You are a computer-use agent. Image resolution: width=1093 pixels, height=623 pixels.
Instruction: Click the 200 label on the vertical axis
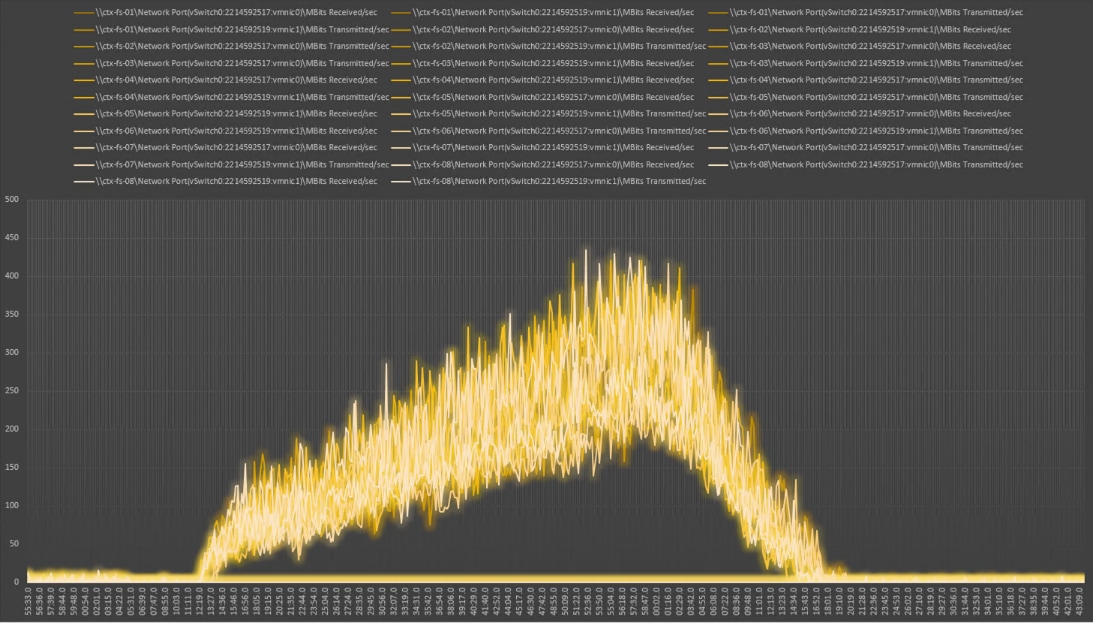click(x=12, y=429)
